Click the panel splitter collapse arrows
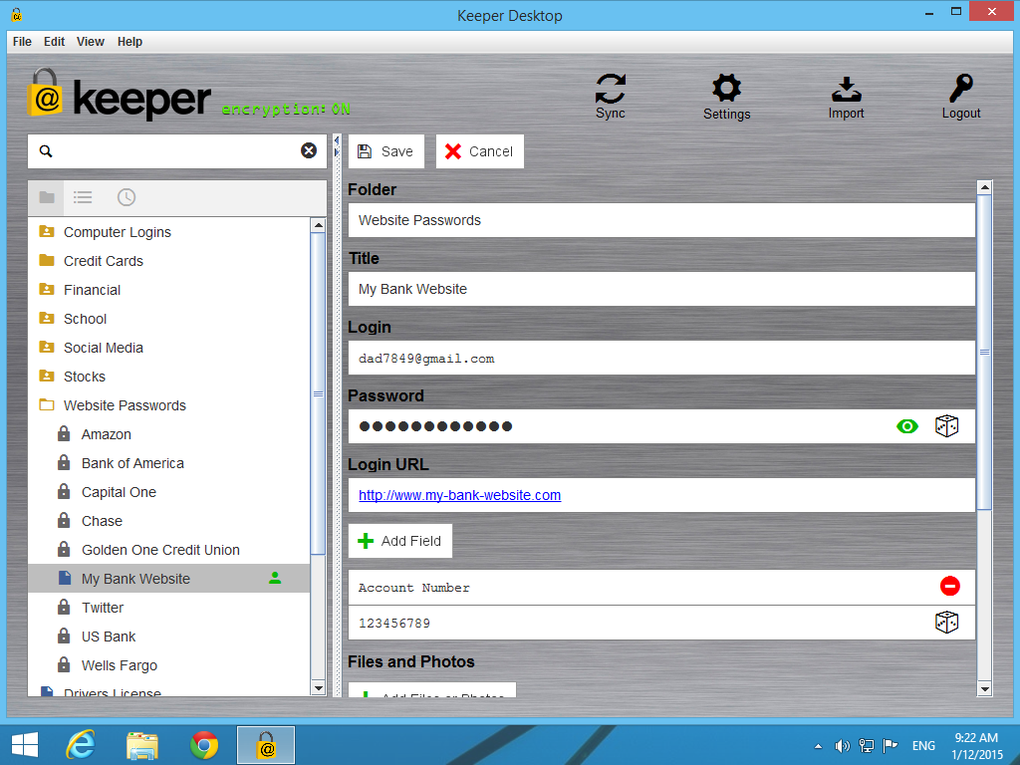The image size is (1020, 765). (337, 146)
